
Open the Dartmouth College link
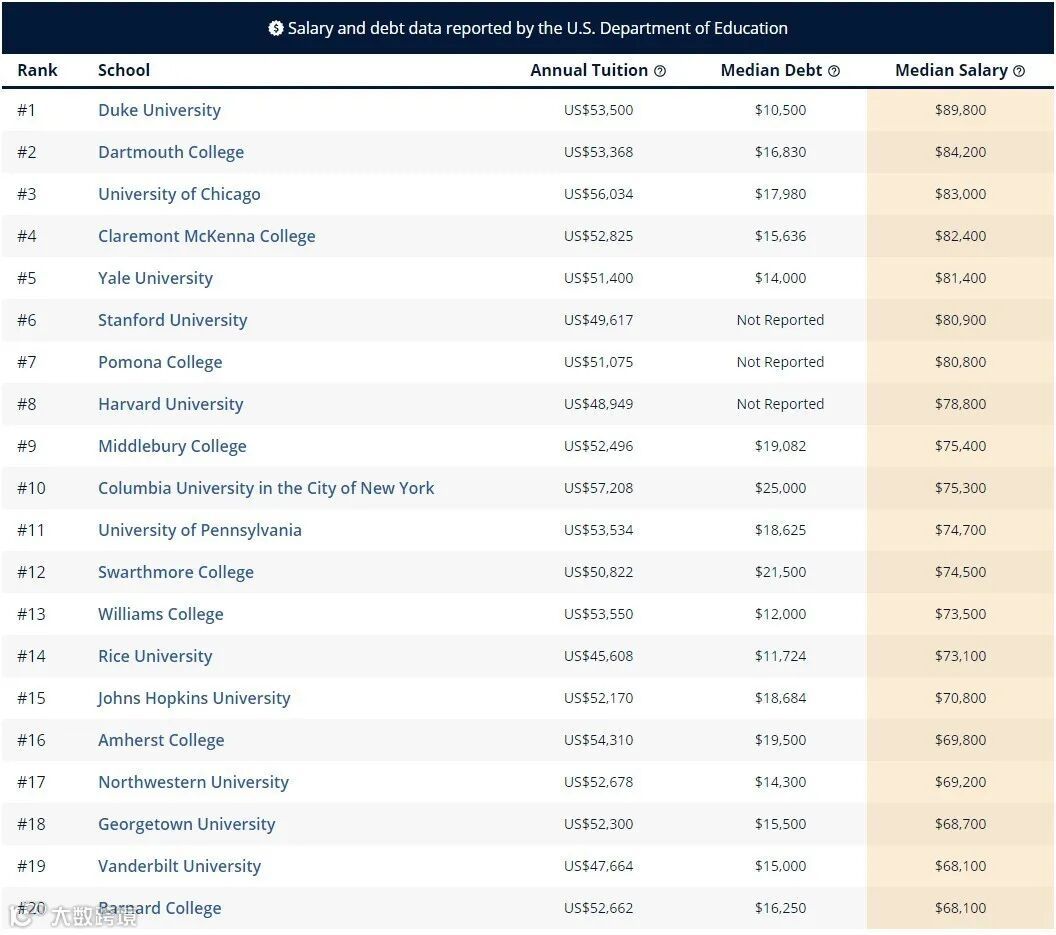point(171,152)
